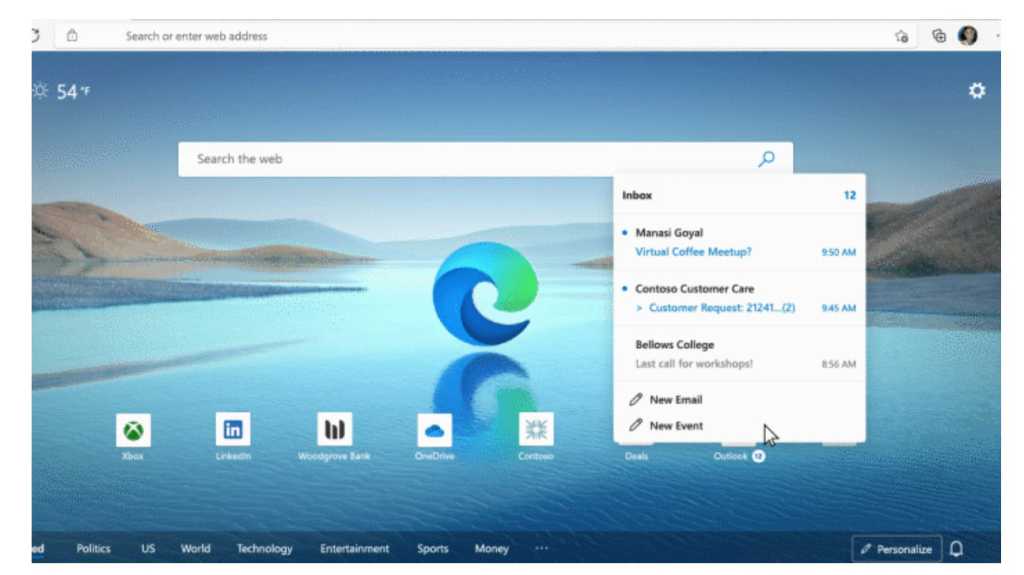Choose New Event in Outlook popup
This screenshot has width=1024, height=575.
coord(677,426)
